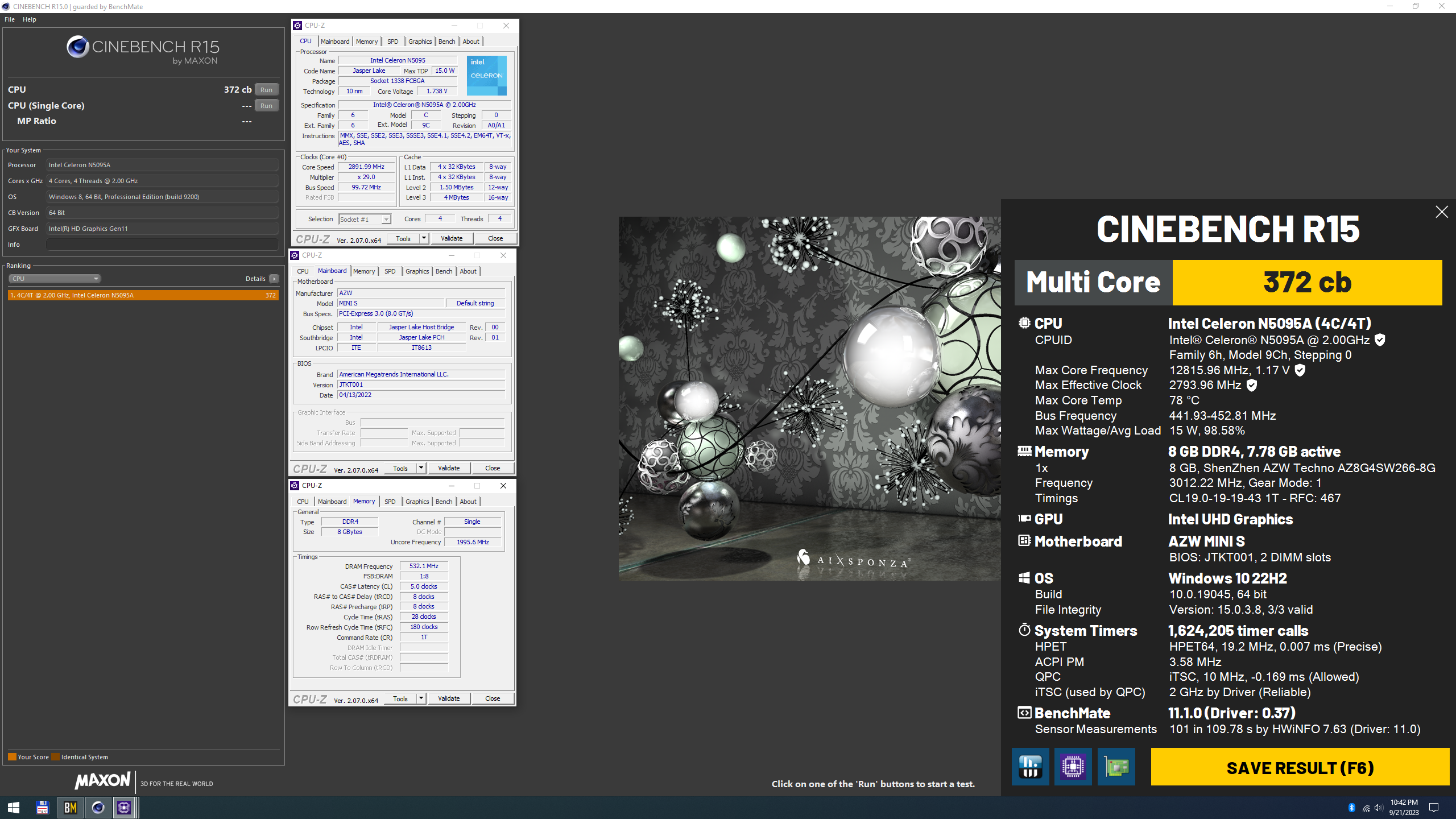
Task: Click the Cinebench logo icon in header
Action: coord(78,47)
